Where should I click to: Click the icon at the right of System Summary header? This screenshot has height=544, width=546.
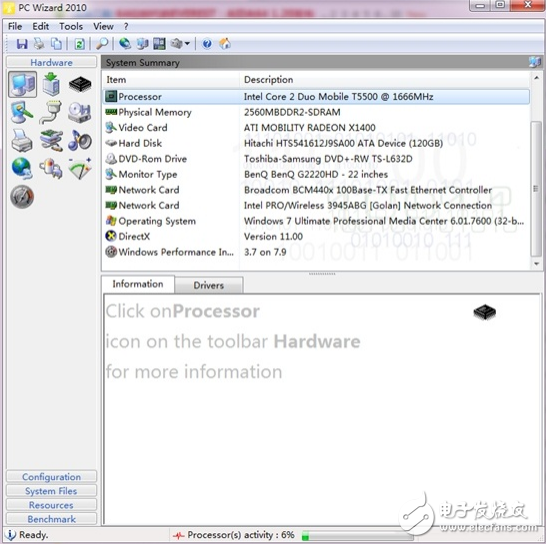535,62
